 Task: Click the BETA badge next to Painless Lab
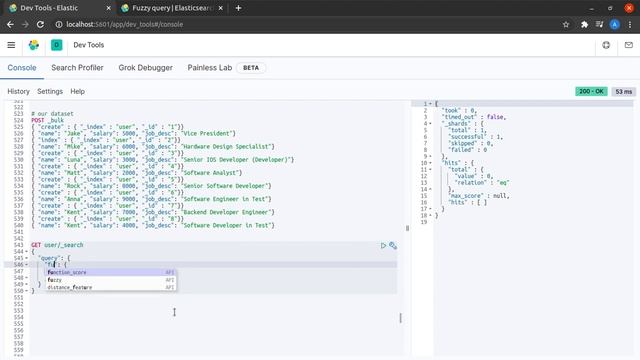251,68
